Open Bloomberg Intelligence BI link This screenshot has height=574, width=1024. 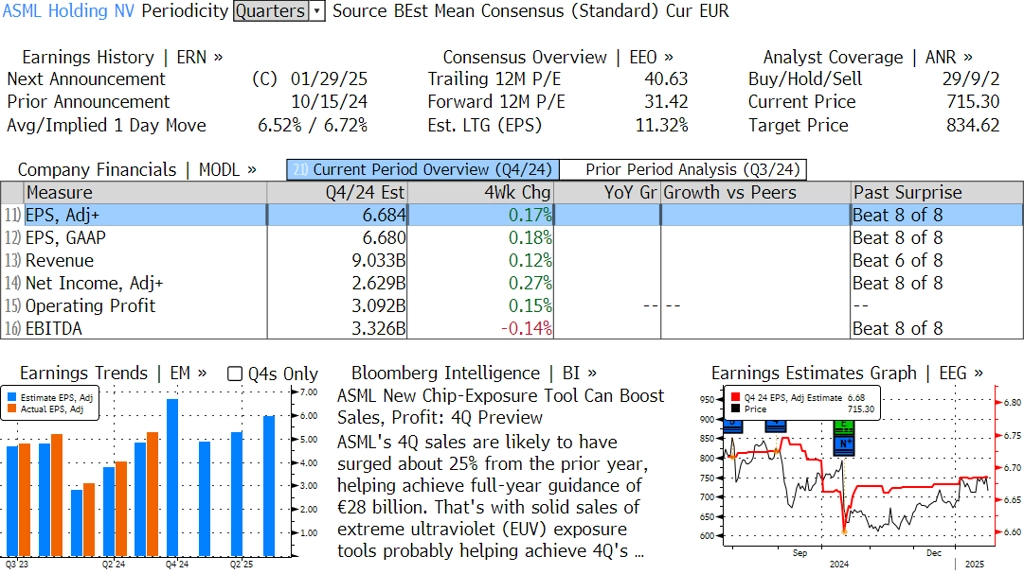(x=474, y=373)
